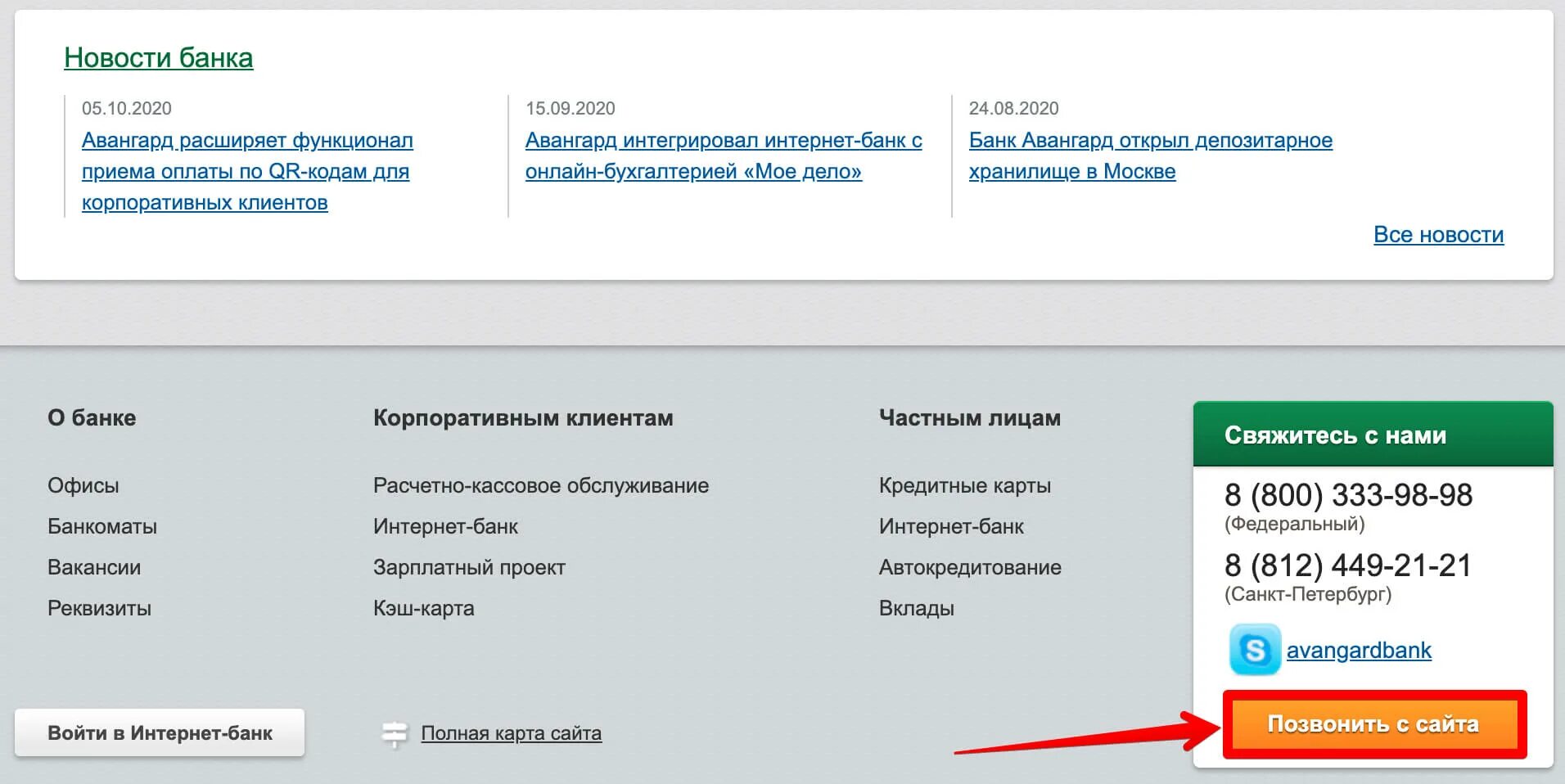Open the Реквизиты footer link
1565x784 pixels.
point(99,608)
